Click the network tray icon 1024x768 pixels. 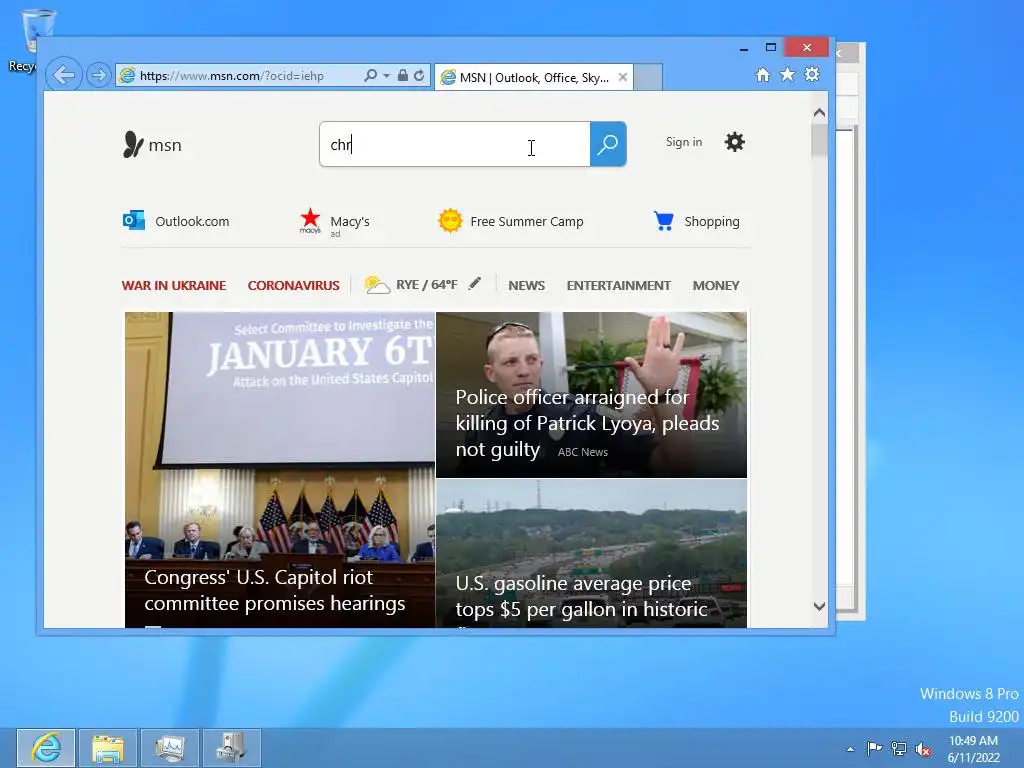pyautogui.click(x=899, y=749)
